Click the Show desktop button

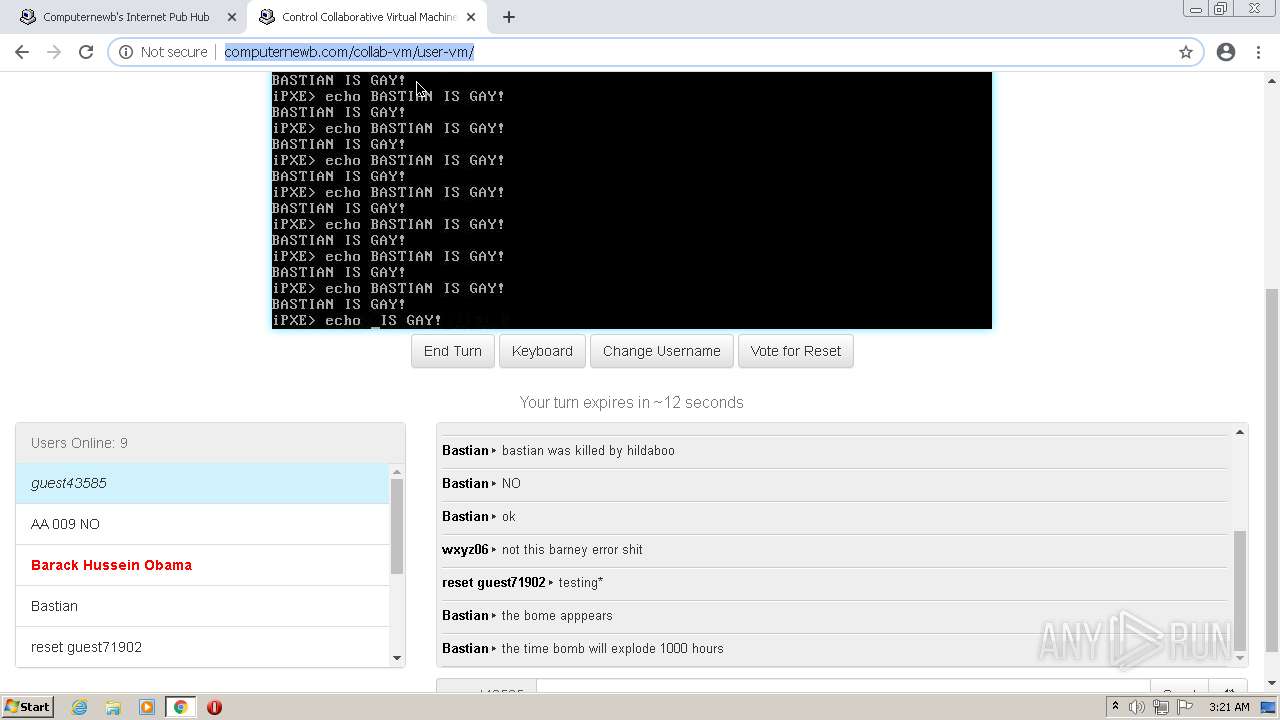tap(1269, 707)
